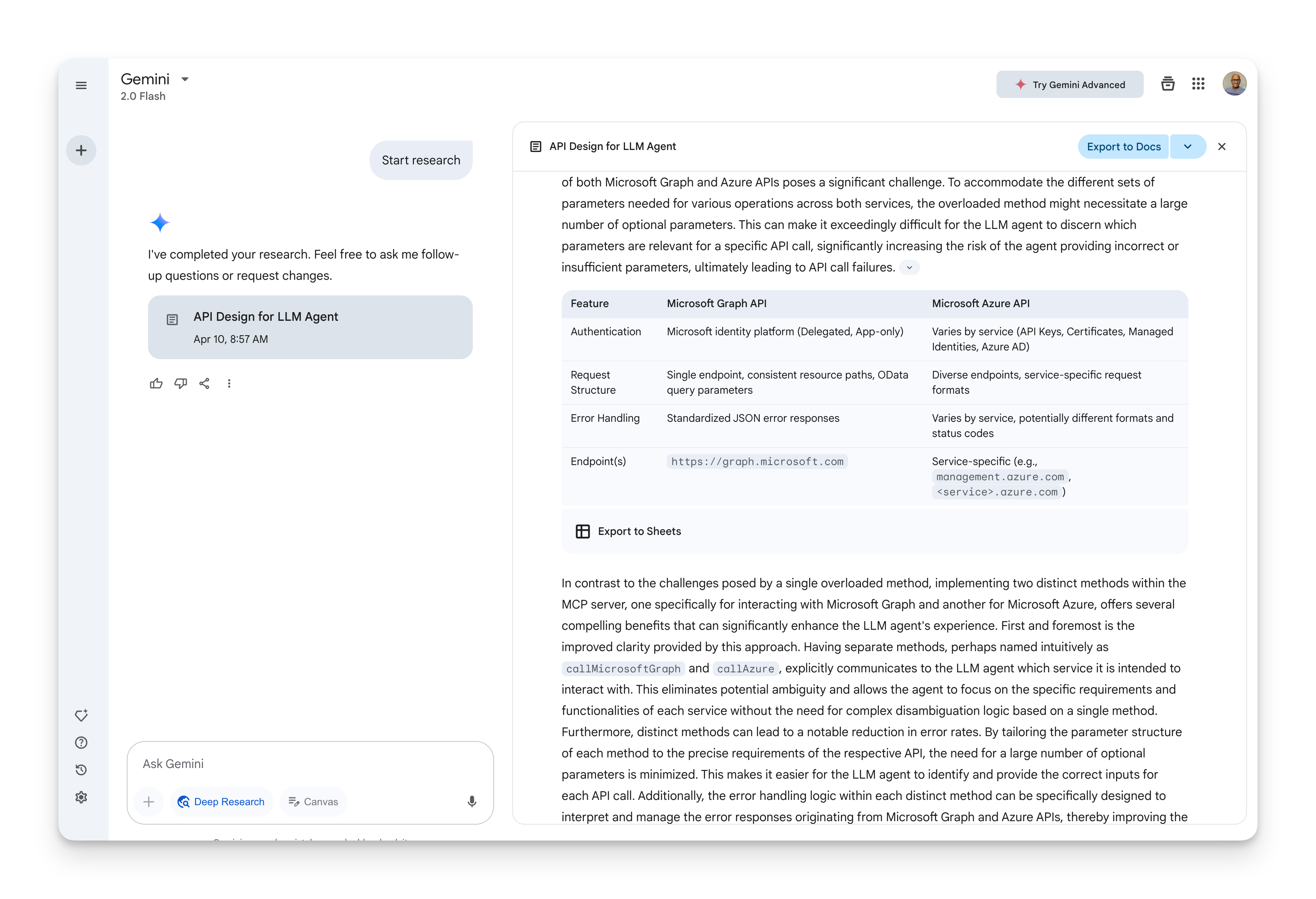This screenshot has height=899, width=1316.
Task: Expand dropdown arrow beside Export to Docs
Action: (x=1187, y=147)
